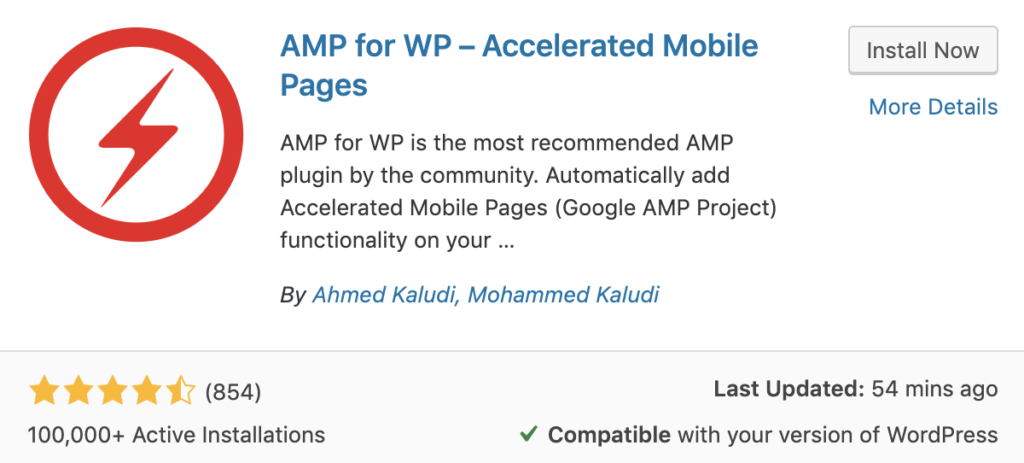Click the italic By author label
Viewport: 1024px width, 463px height.
tap(293, 296)
